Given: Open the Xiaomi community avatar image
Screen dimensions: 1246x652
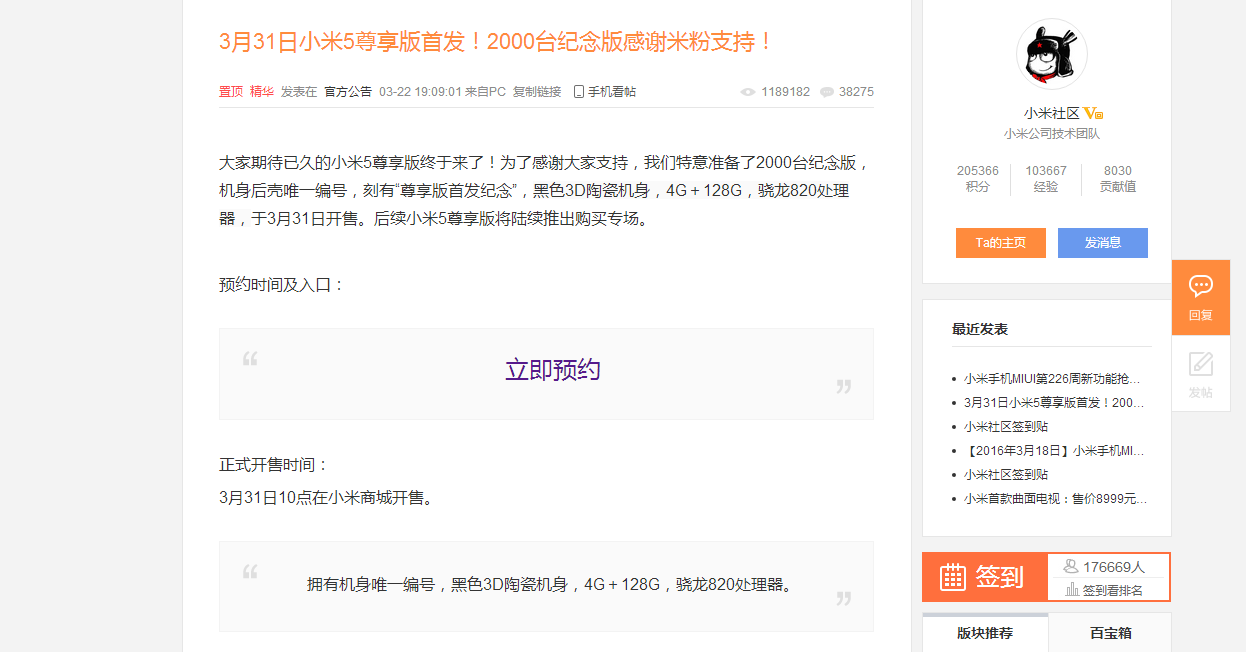Looking at the screenshot, I should (x=1051, y=54).
